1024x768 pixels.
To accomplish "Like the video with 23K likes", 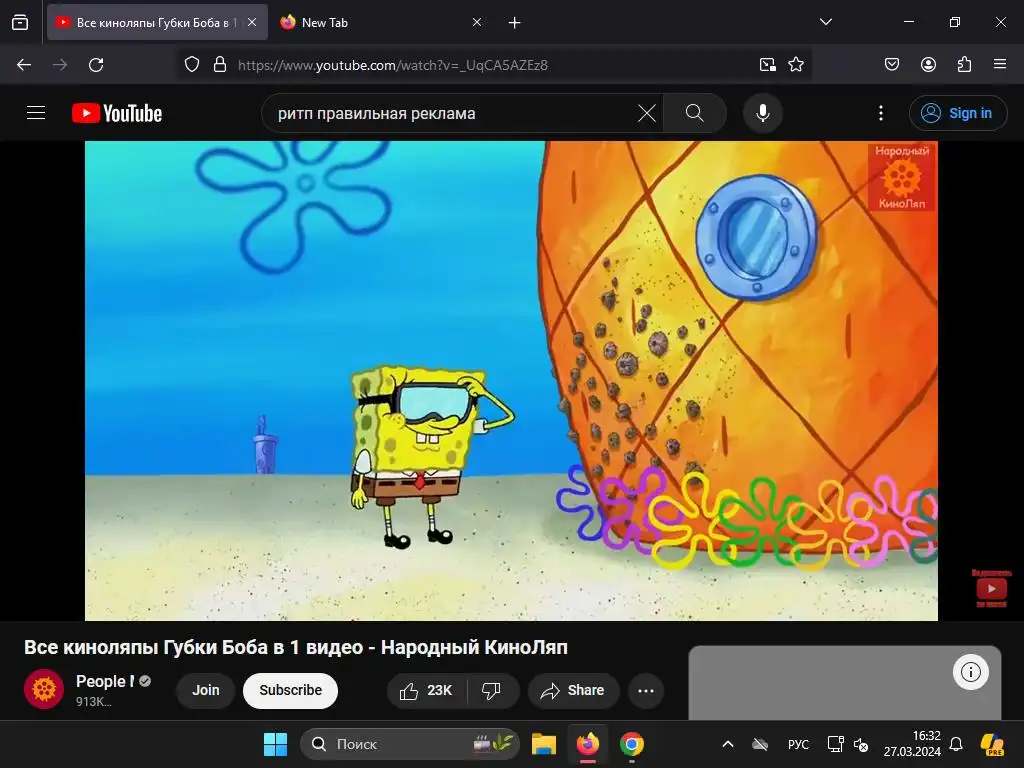I will coord(427,690).
